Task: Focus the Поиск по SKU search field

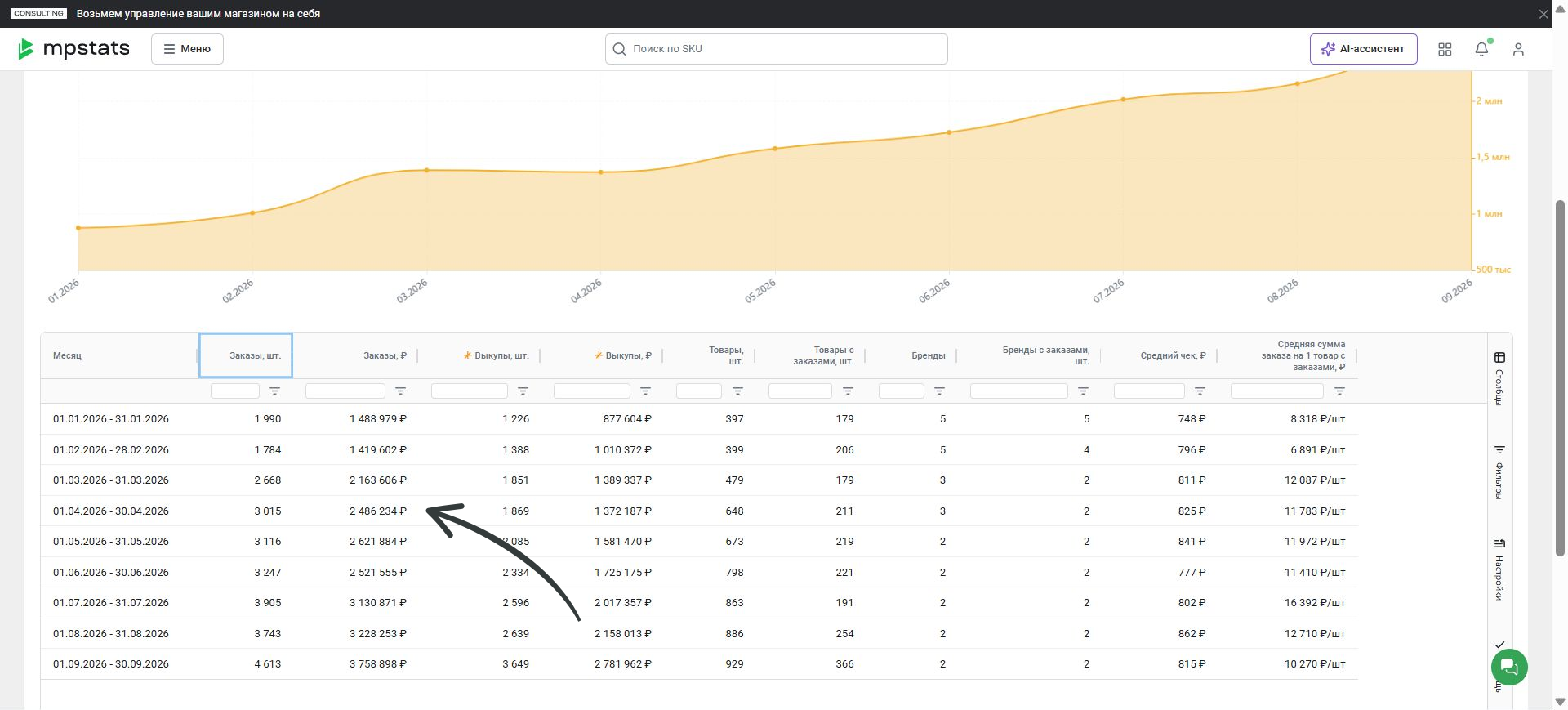Action: pos(776,49)
